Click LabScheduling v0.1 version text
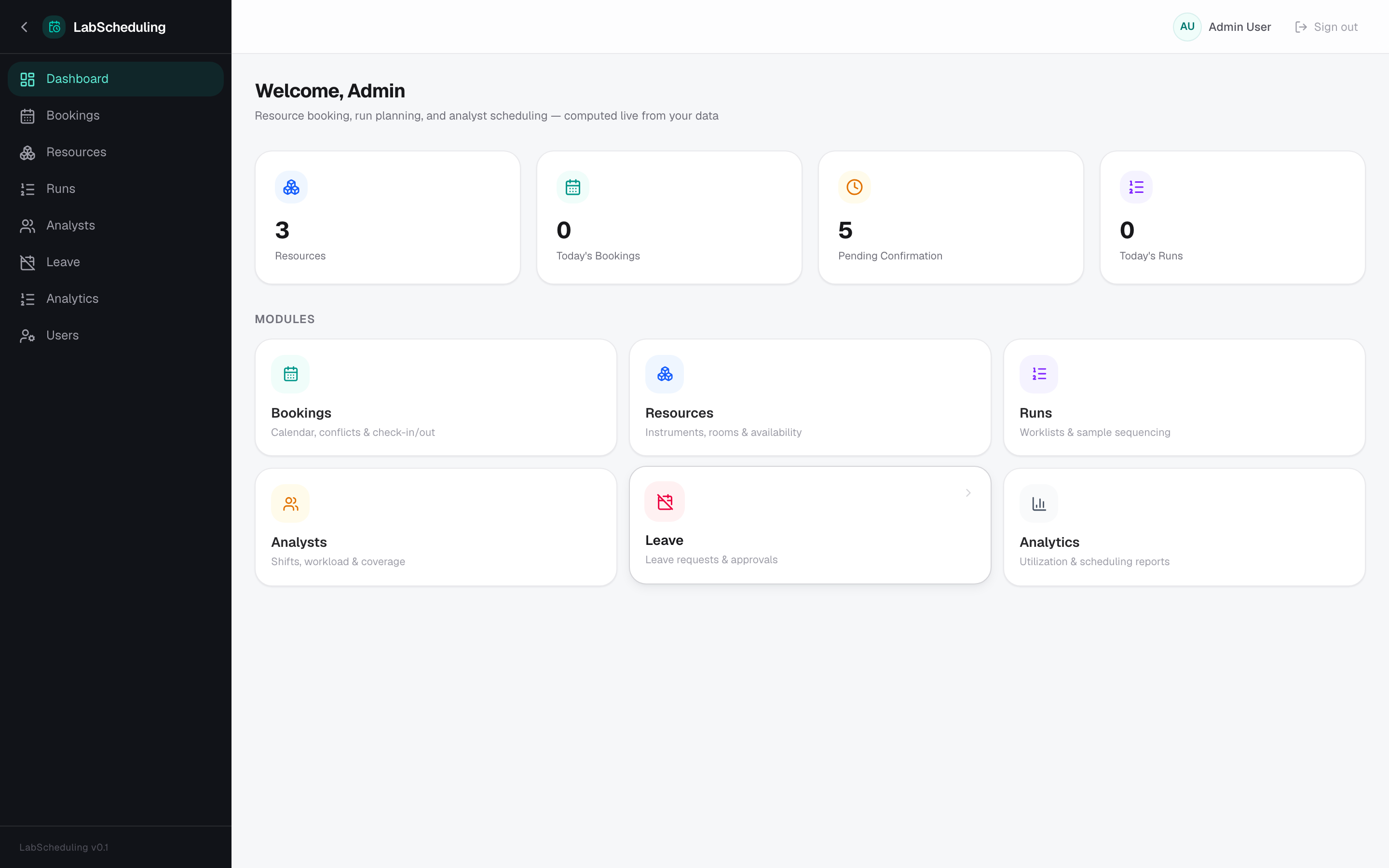Screen dimensions: 1389x868 [64, 847]
